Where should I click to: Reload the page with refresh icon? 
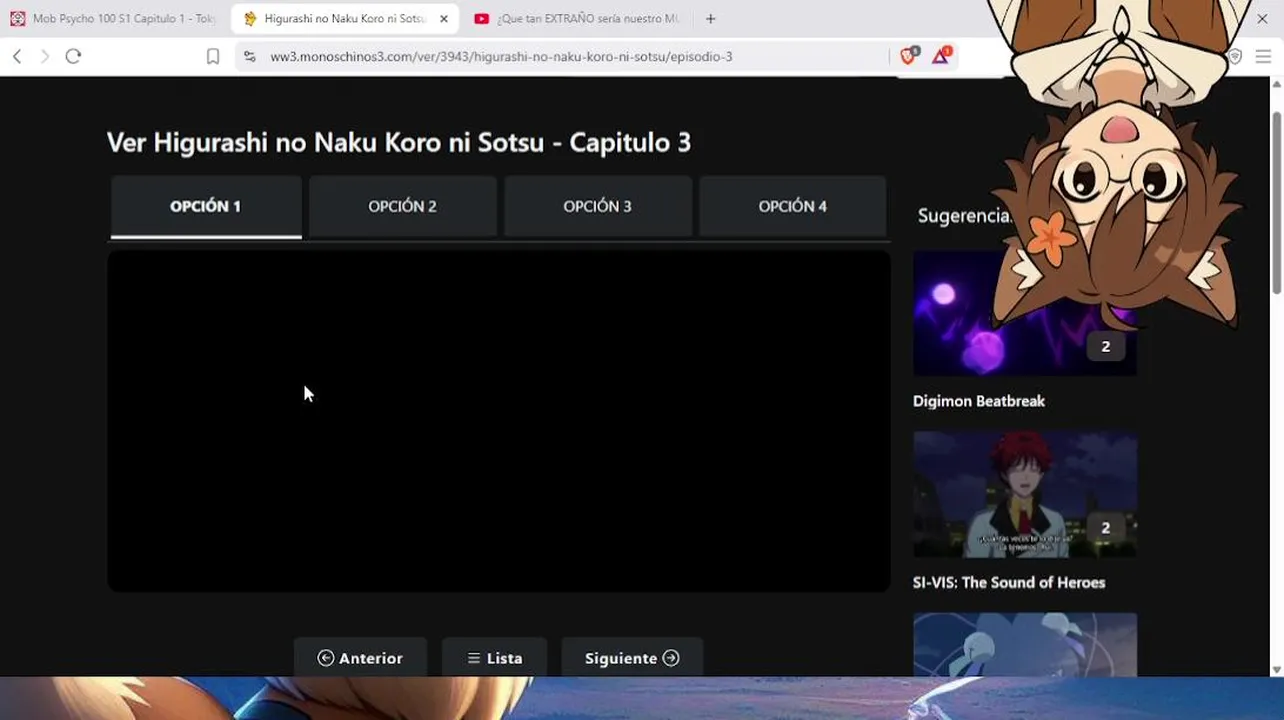73,57
